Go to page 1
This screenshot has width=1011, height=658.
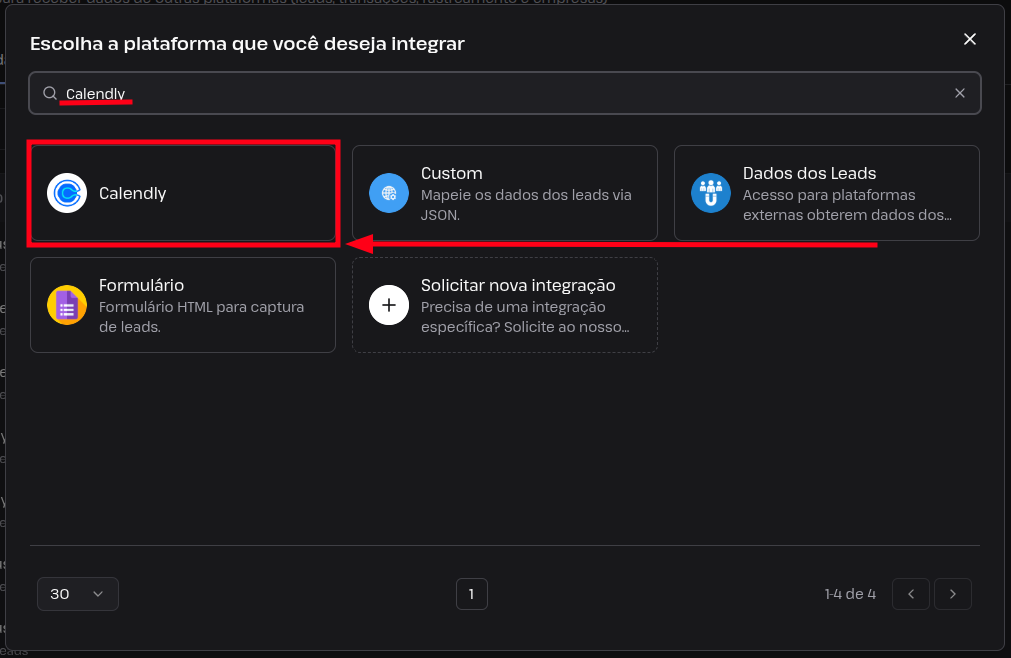coord(472,594)
